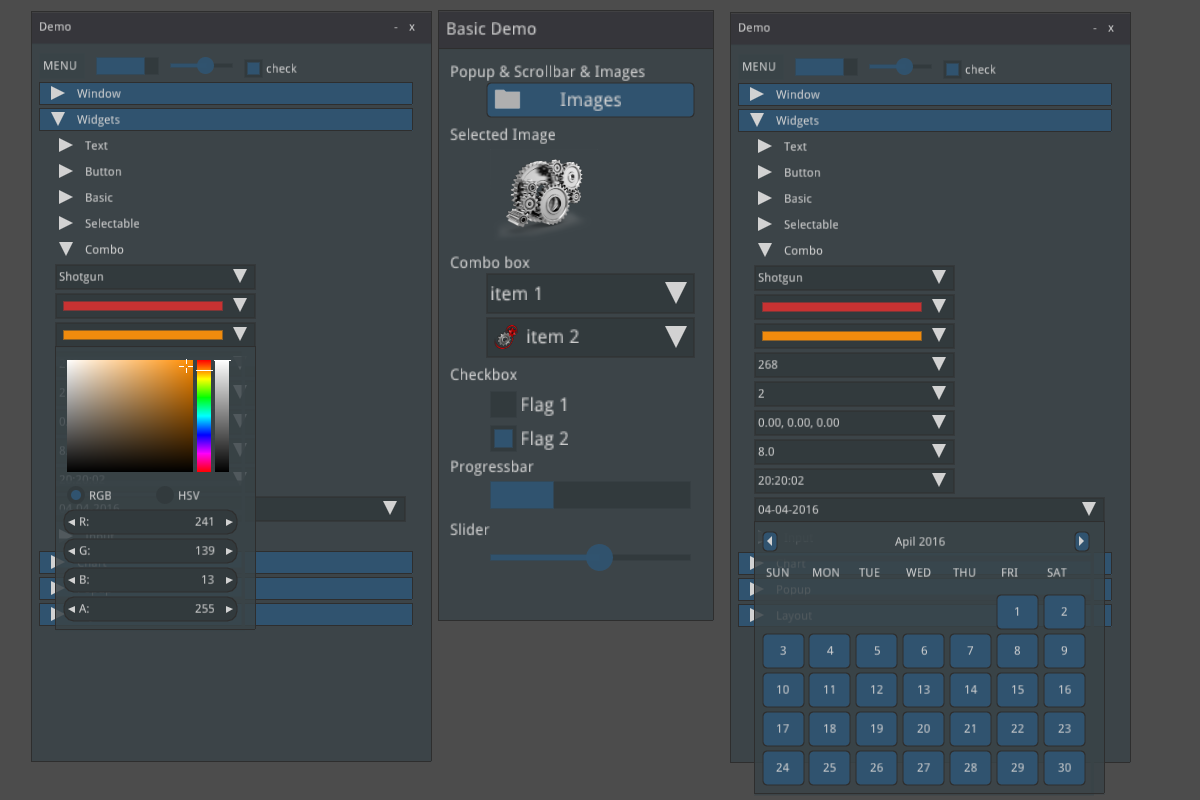Click MENU in the right Demo window

(x=759, y=66)
